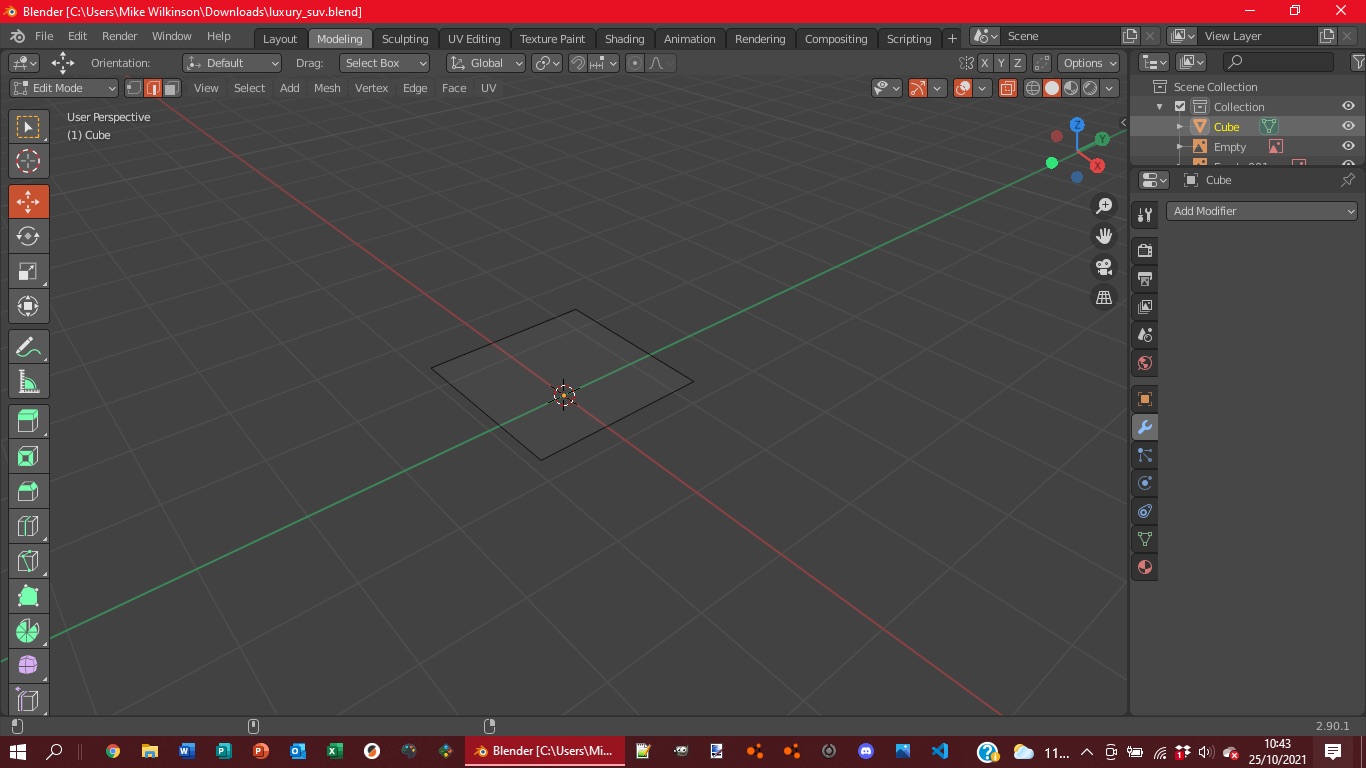Image resolution: width=1366 pixels, height=768 pixels.
Task: Select the Move tool in the toolbar
Action: tap(28, 201)
